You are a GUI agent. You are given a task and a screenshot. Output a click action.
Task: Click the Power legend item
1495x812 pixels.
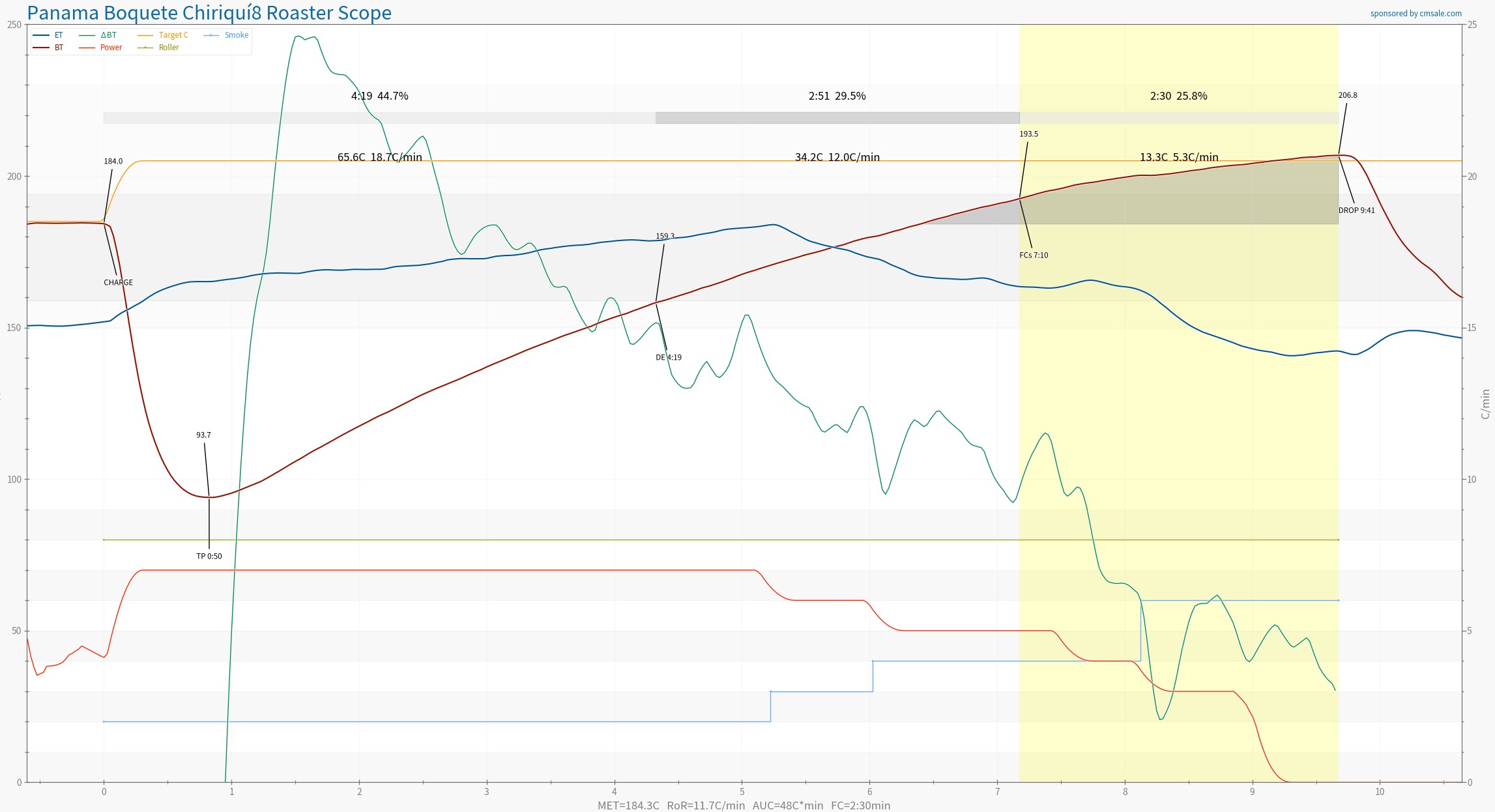tap(111, 48)
